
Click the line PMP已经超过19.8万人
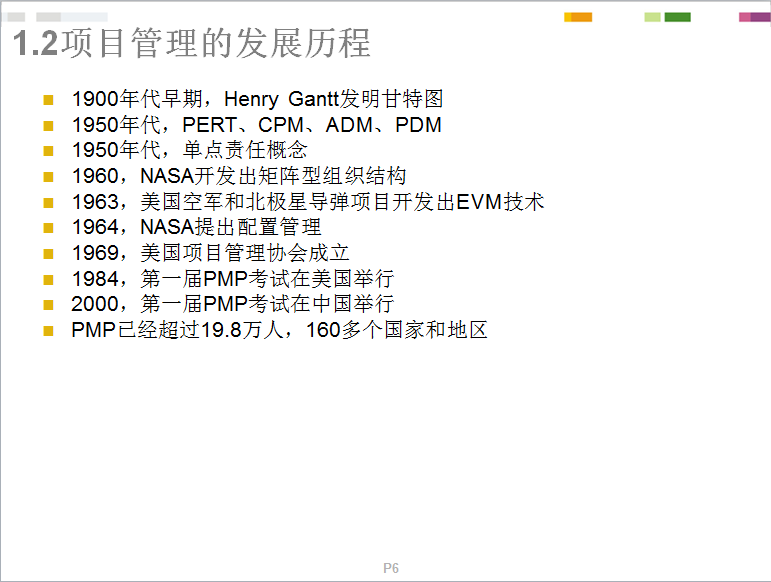[x=279, y=330]
